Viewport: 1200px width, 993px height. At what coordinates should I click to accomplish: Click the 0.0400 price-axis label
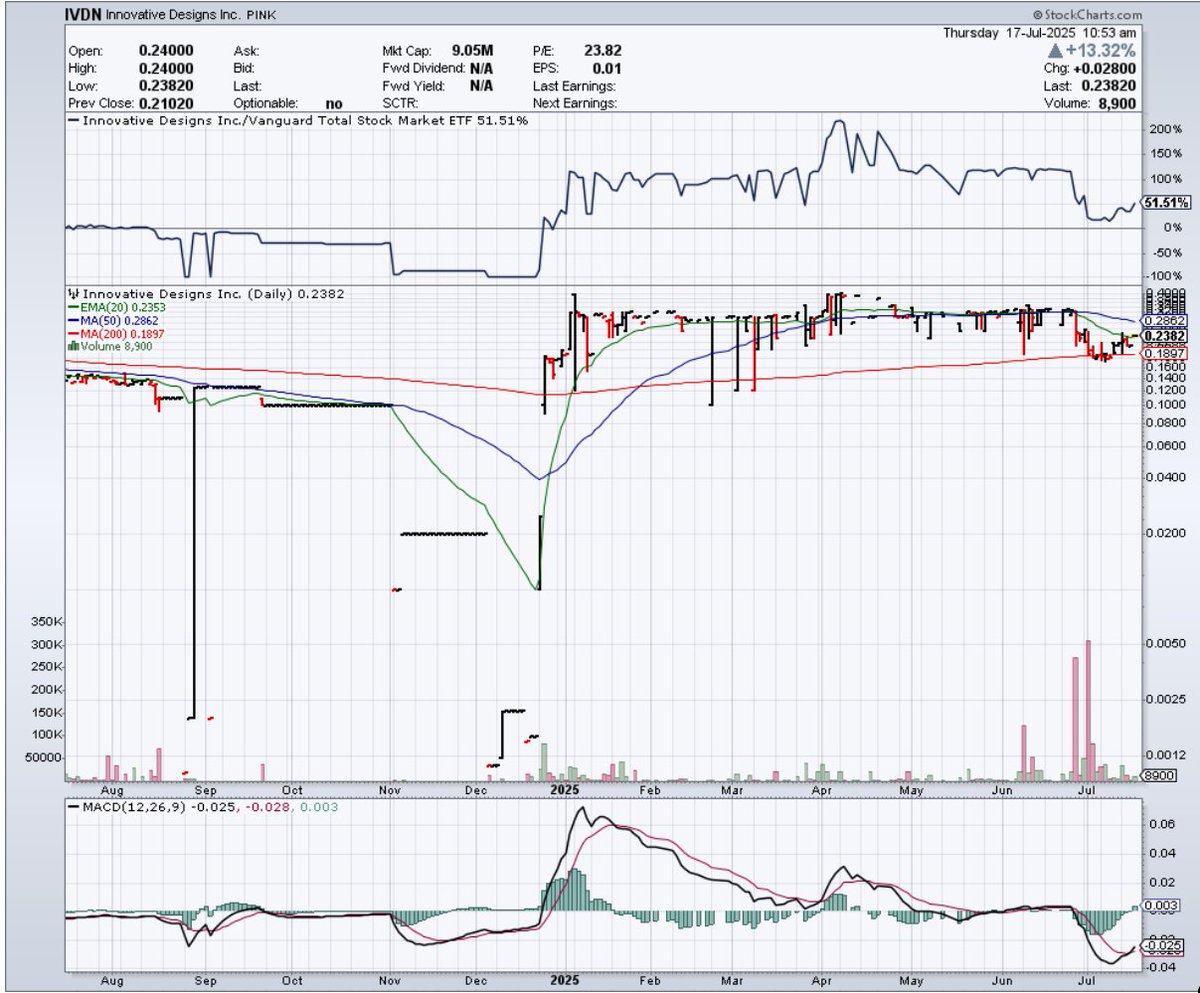click(1165, 478)
